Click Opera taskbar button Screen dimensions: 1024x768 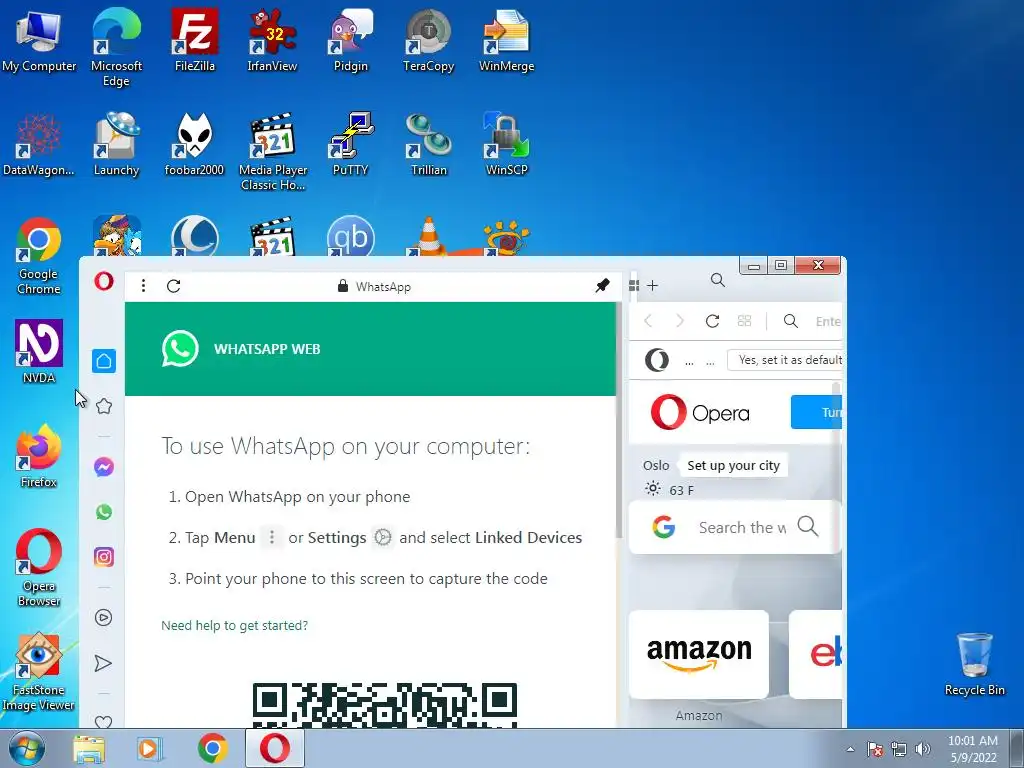[x=274, y=748]
